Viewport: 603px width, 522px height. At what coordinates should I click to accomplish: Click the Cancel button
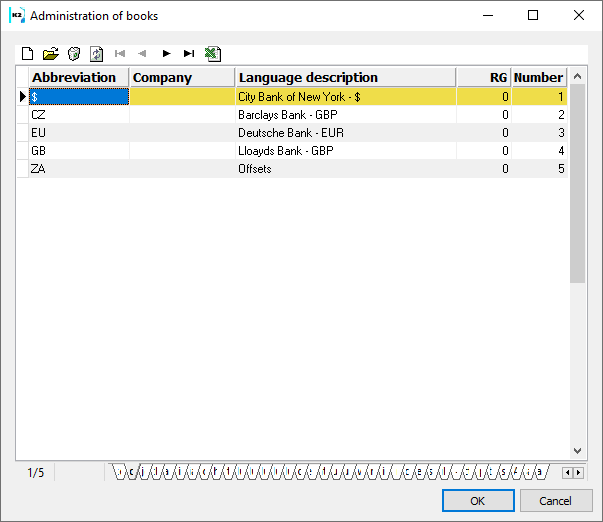click(x=556, y=500)
